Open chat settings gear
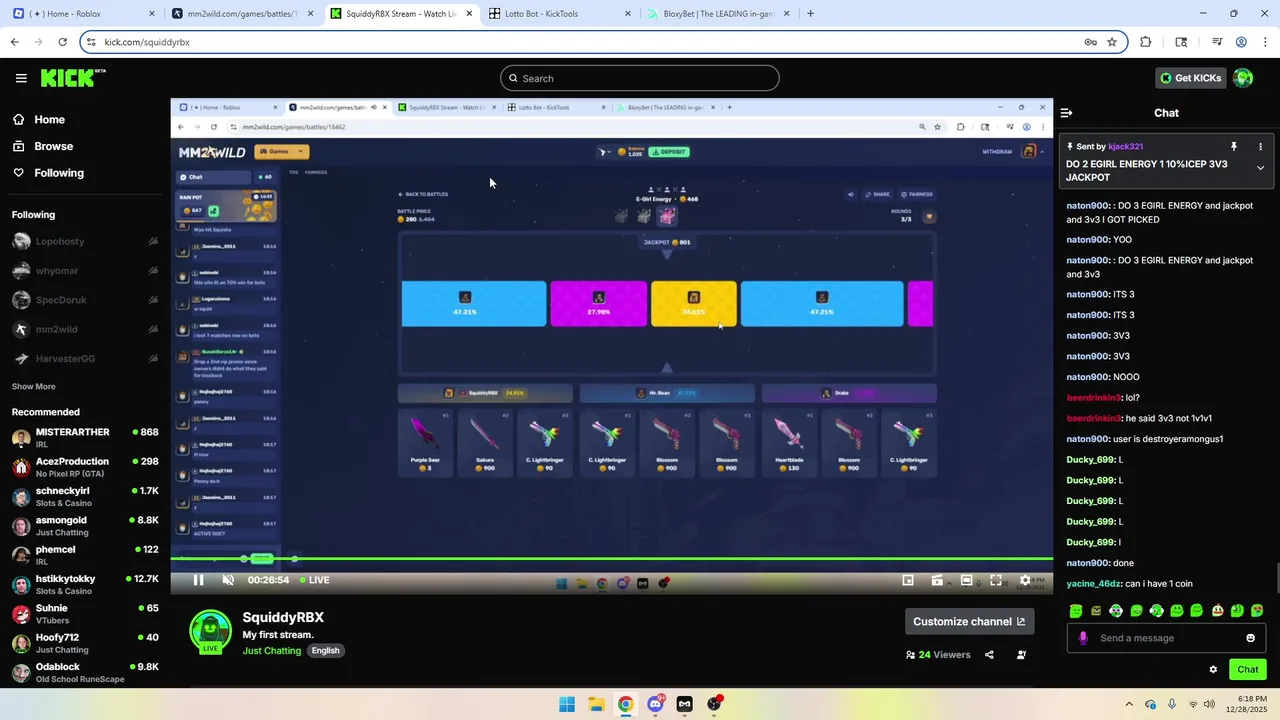 (1213, 670)
